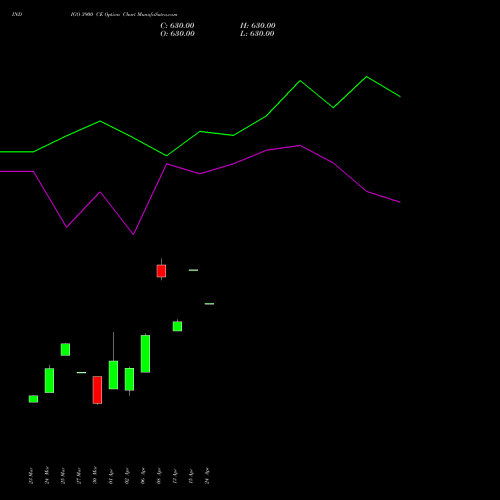Select the red candle above 30 Mar
This screenshot has width=500, height=500.
click(97, 390)
